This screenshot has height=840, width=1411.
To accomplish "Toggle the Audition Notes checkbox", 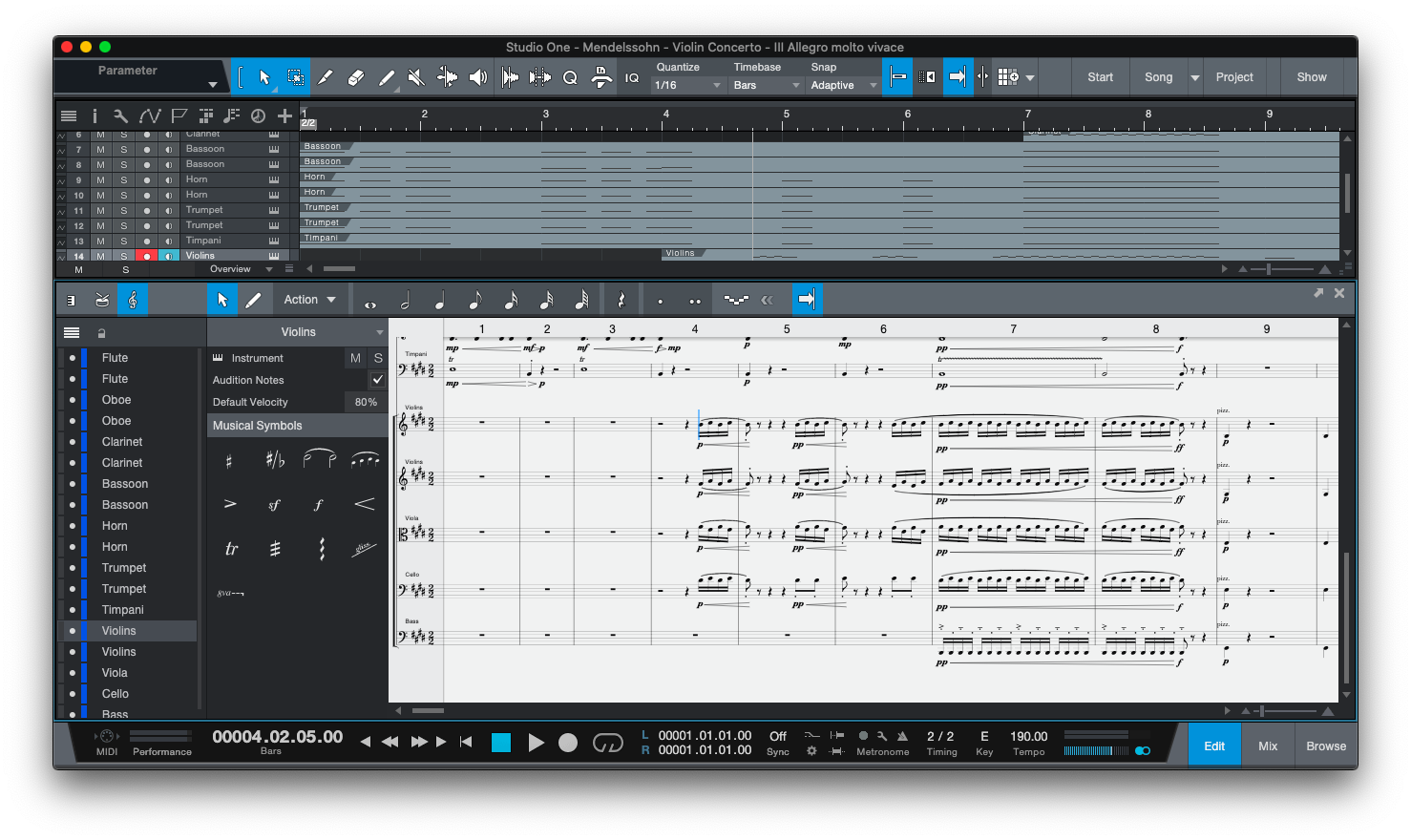I will coord(378,380).
